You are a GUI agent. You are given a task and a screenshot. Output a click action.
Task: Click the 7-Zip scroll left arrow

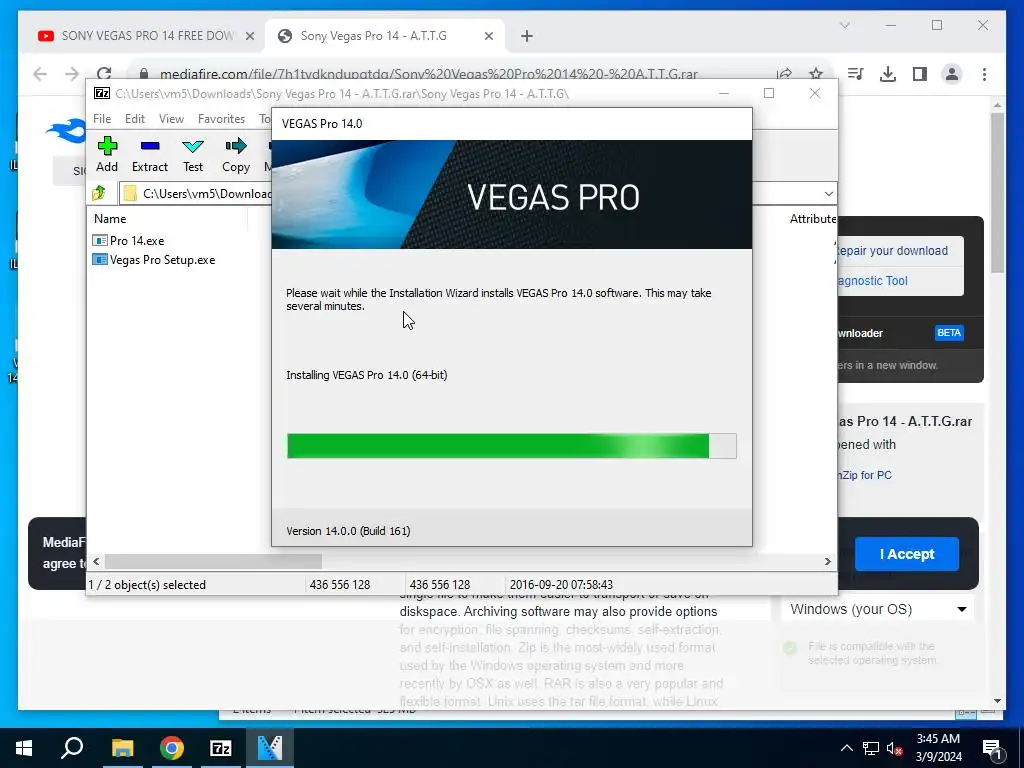[96, 562]
